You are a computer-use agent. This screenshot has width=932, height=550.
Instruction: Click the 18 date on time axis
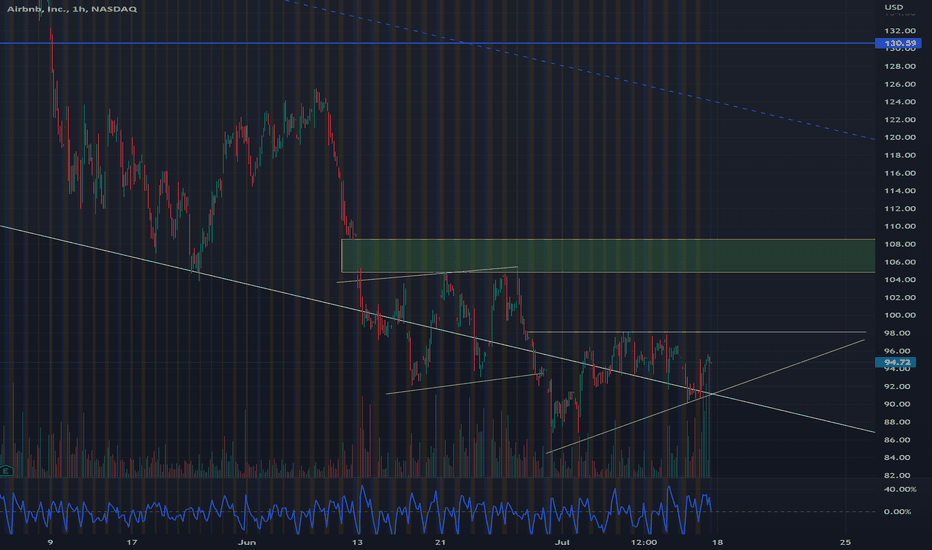[x=717, y=542]
